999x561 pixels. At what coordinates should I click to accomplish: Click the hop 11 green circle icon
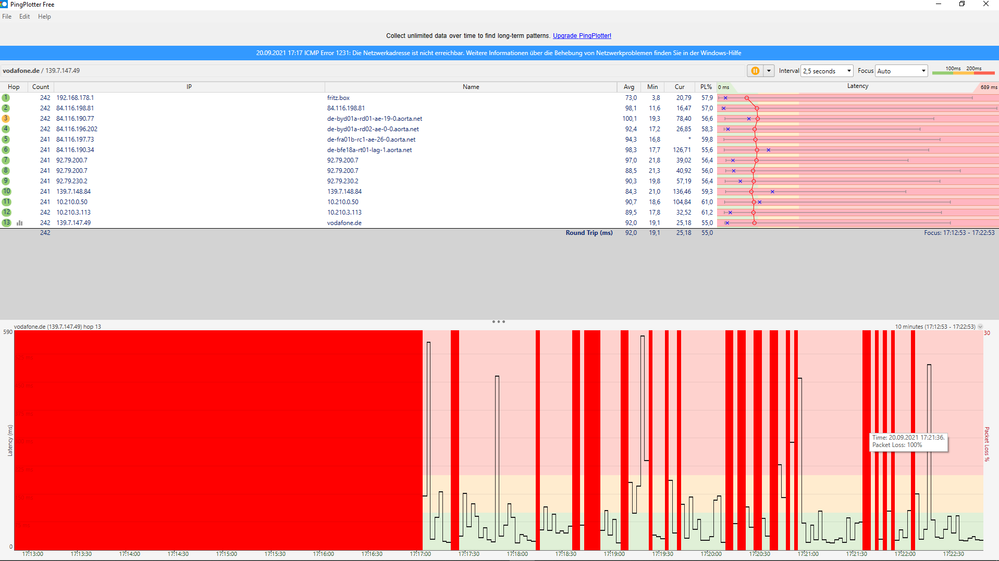click(6, 202)
